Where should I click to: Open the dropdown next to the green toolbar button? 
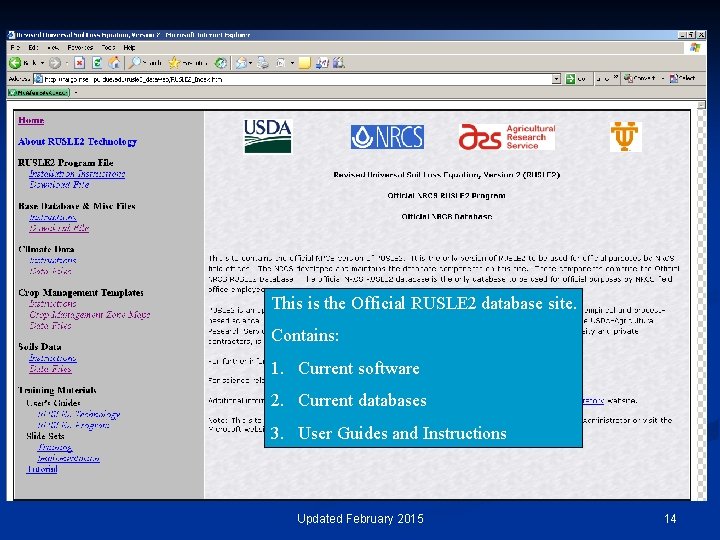click(x=76, y=93)
